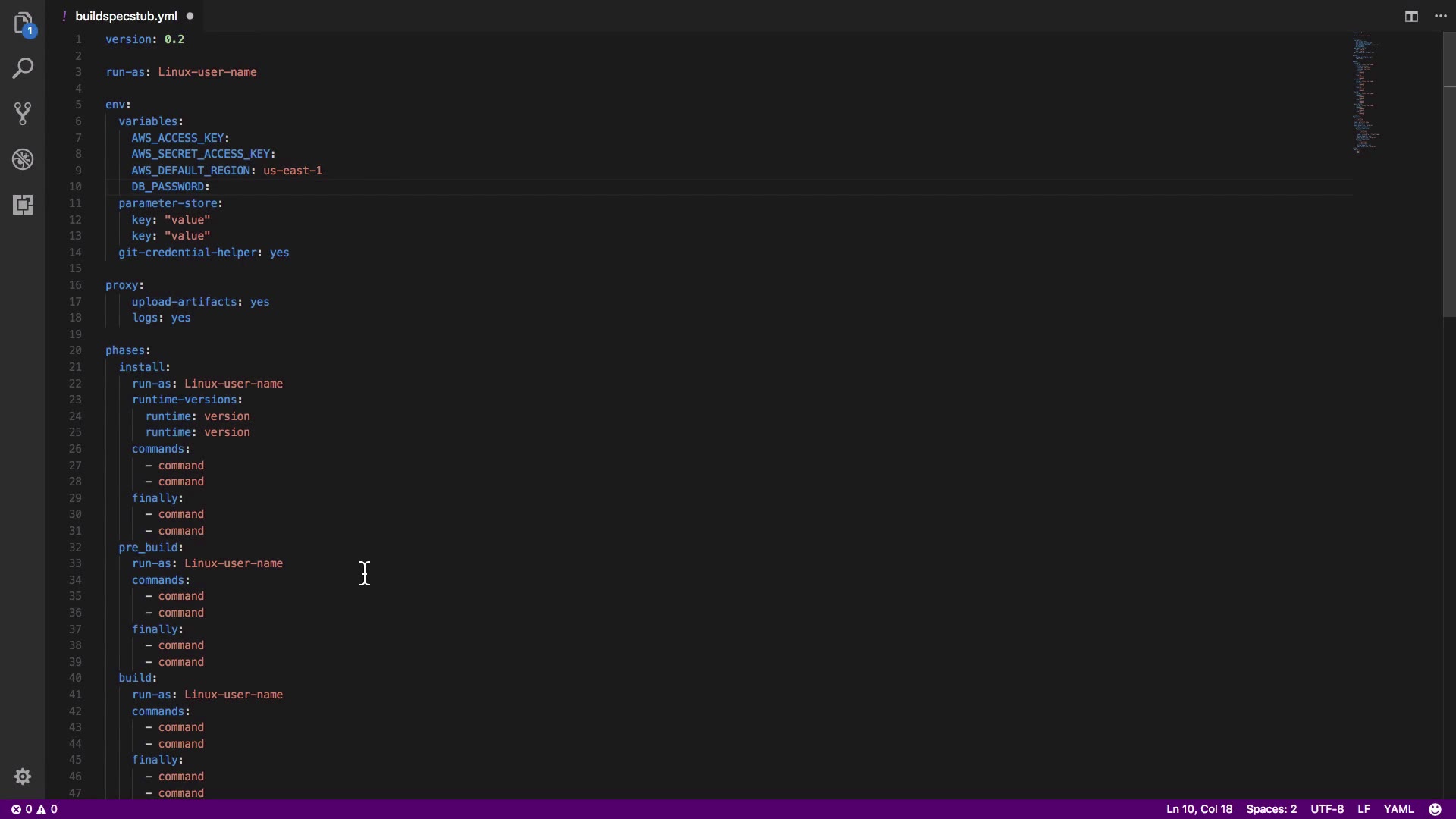The height and width of the screenshot is (819, 1456).
Task: Open the More Actions ellipsis menu
Action: [x=1441, y=16]
